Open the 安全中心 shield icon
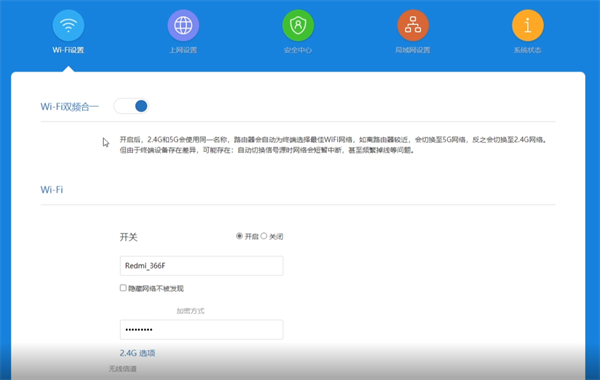The image size is (600, 380). click(298, 25)
